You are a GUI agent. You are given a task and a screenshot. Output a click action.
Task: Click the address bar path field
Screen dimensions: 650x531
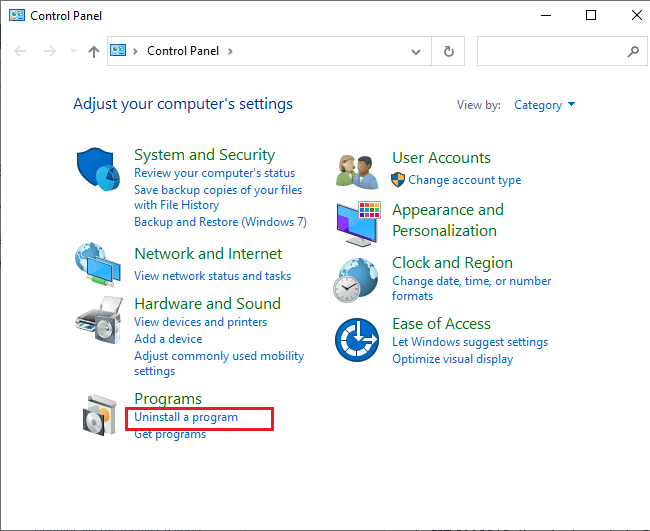(269, 51)
